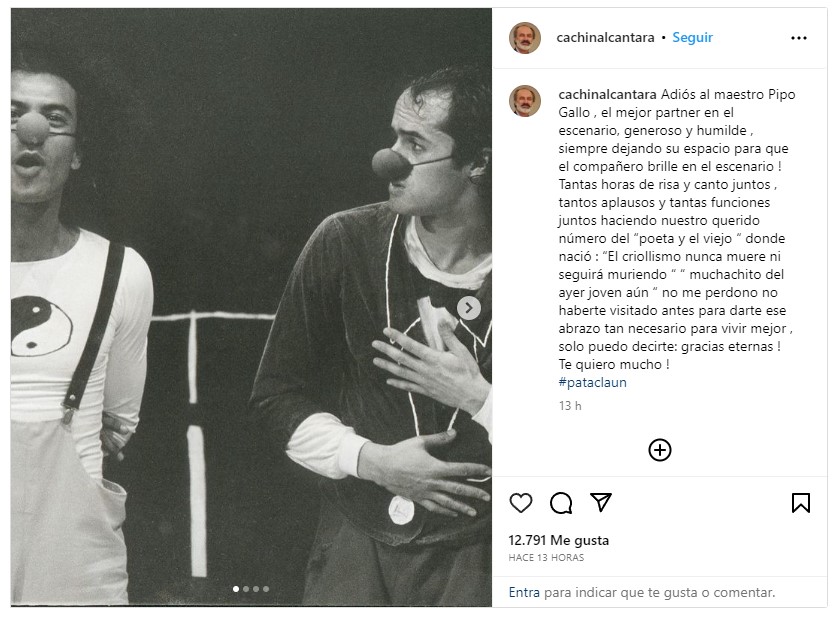Click Entra to log in
Viewport: 836px width, 620px height.
(x=524, y=592)
